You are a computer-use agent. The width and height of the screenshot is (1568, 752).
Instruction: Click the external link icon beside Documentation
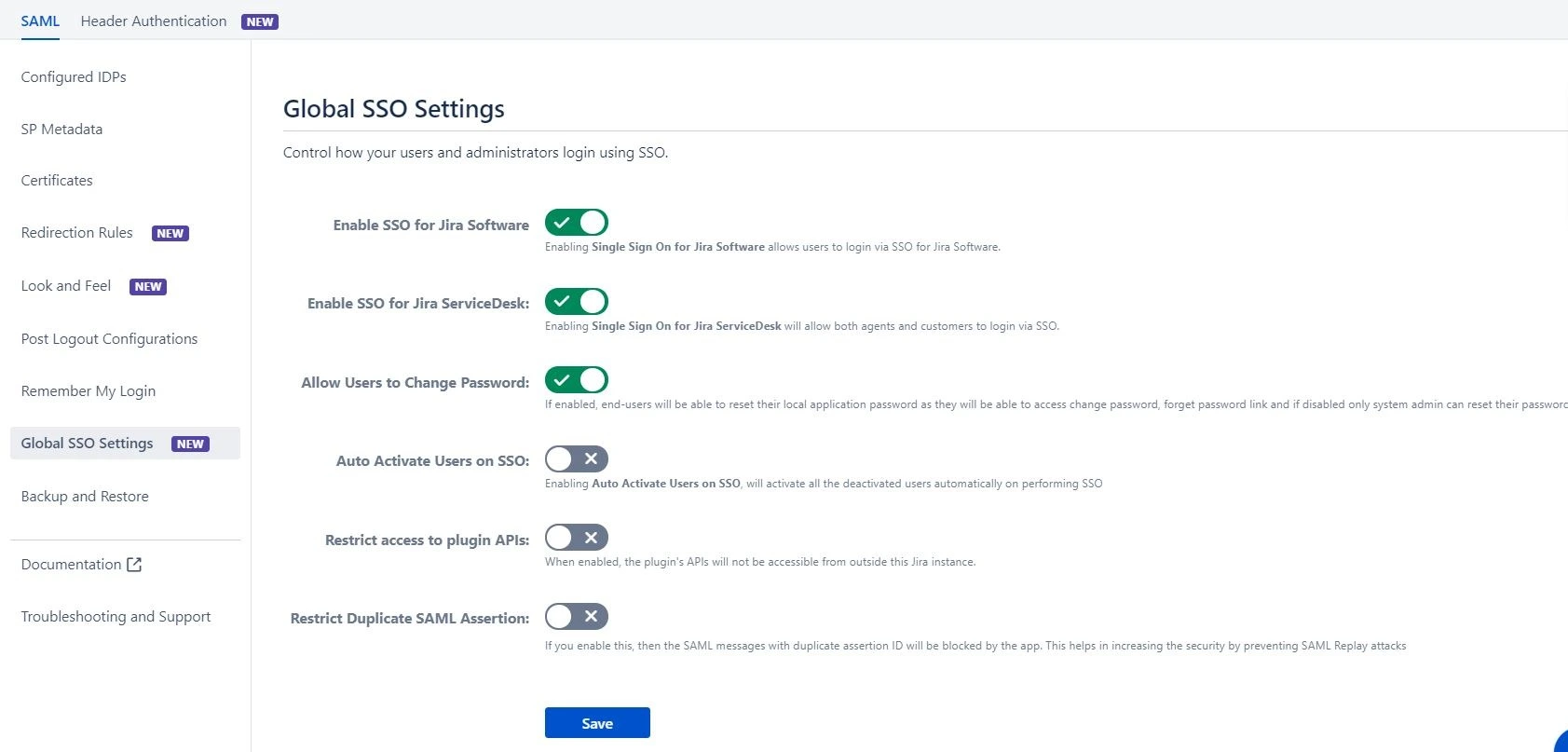(134, 565)
